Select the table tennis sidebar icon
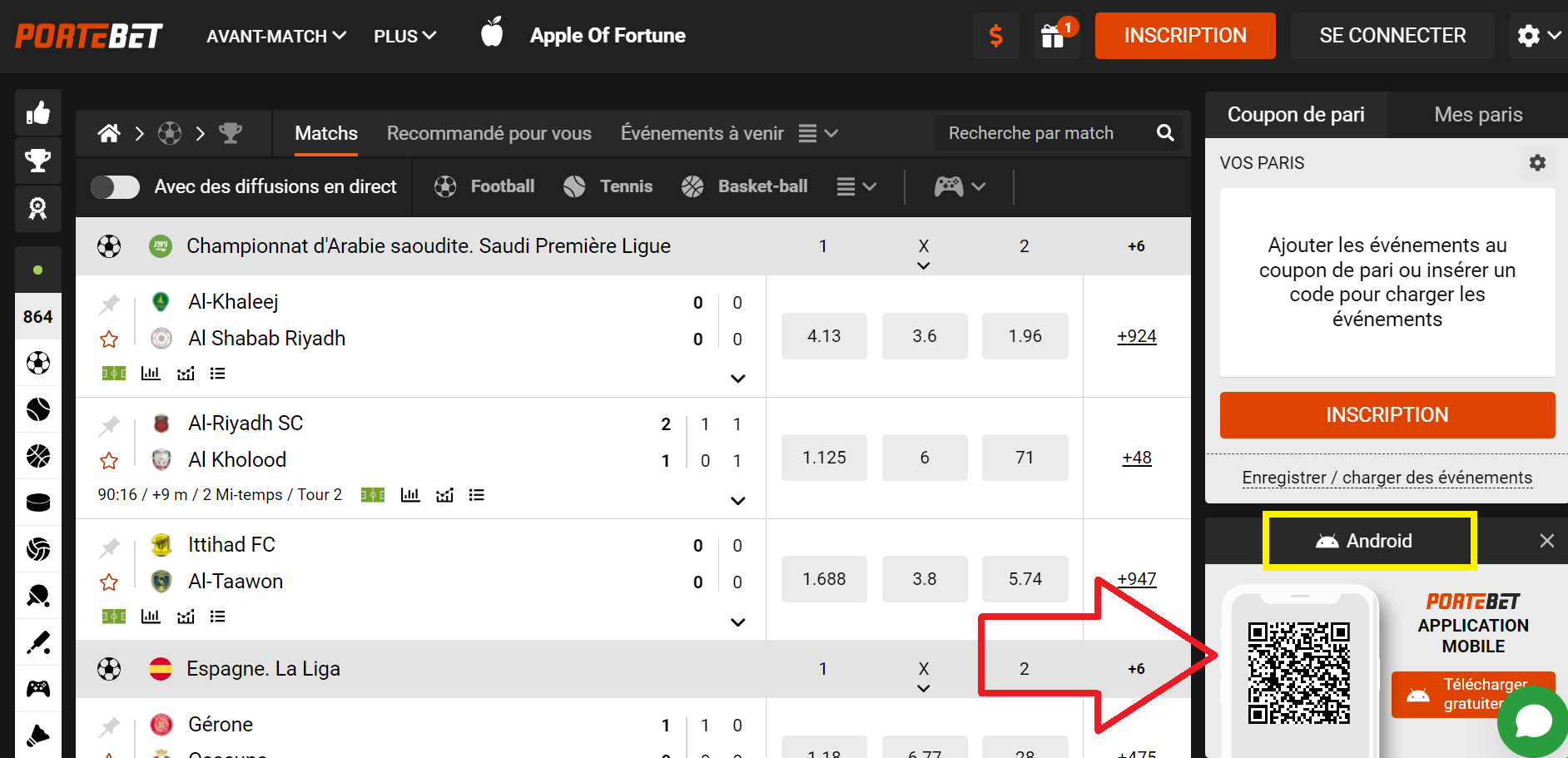The height and width of the screenshot is (758, 1568). (38, 596)
